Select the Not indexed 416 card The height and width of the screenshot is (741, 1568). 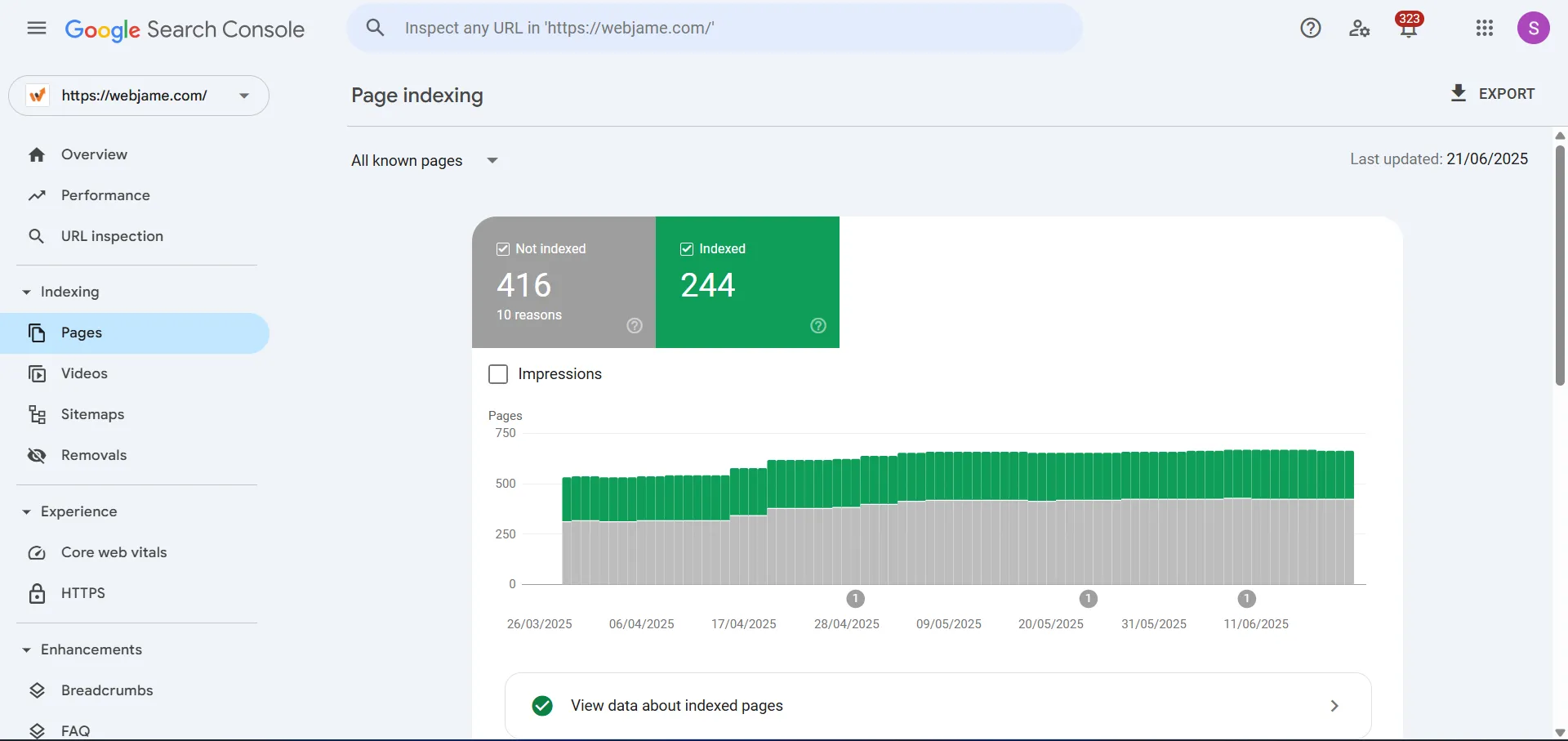coord(563,283)
